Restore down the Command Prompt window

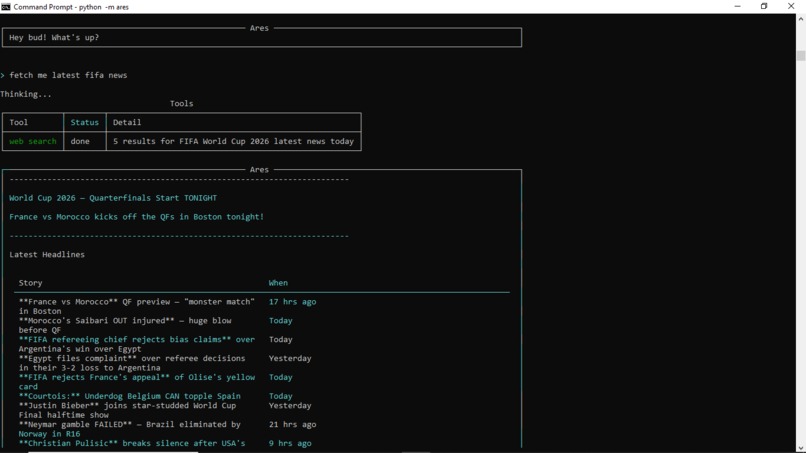[x=764, y=6]
